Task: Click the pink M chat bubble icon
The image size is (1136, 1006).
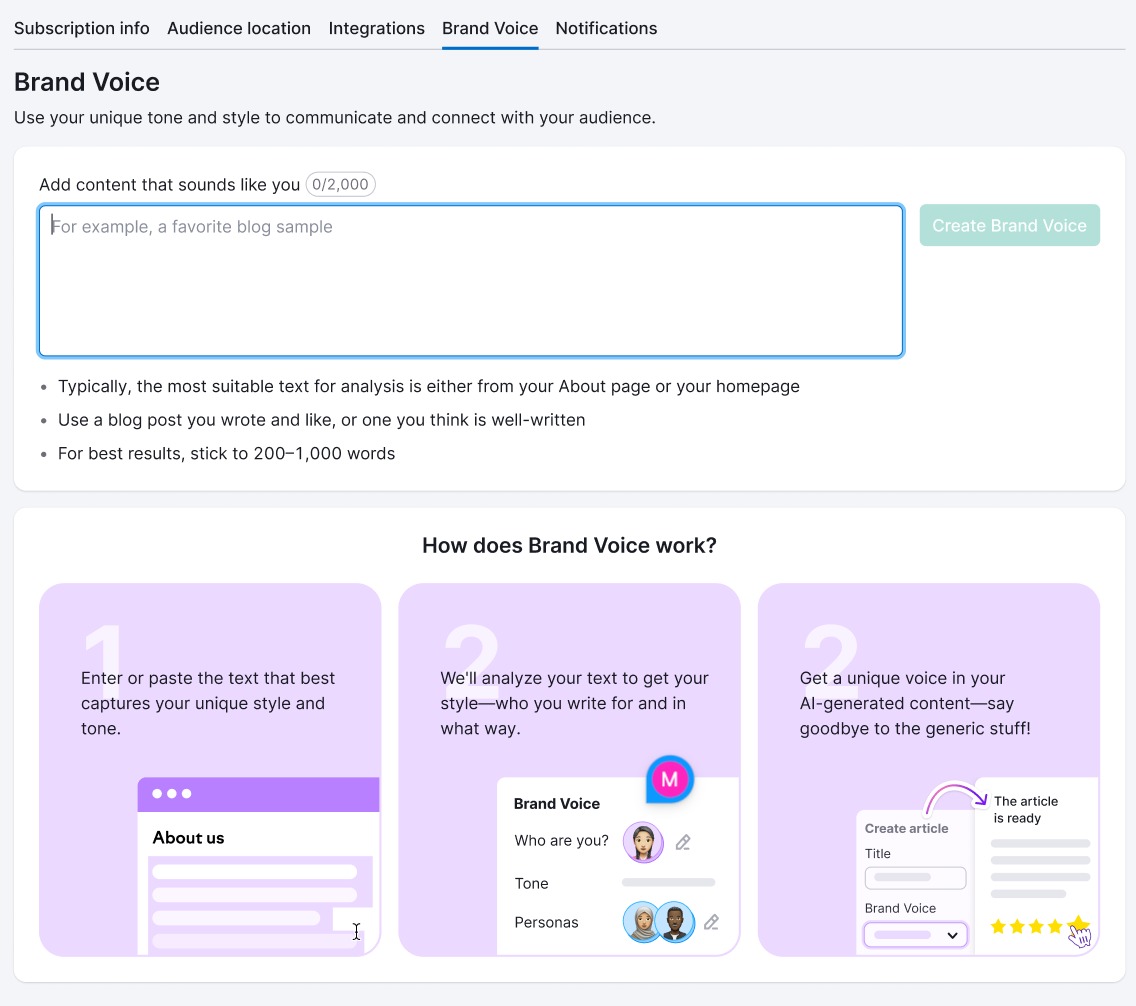Action: (x=669, y=779)
